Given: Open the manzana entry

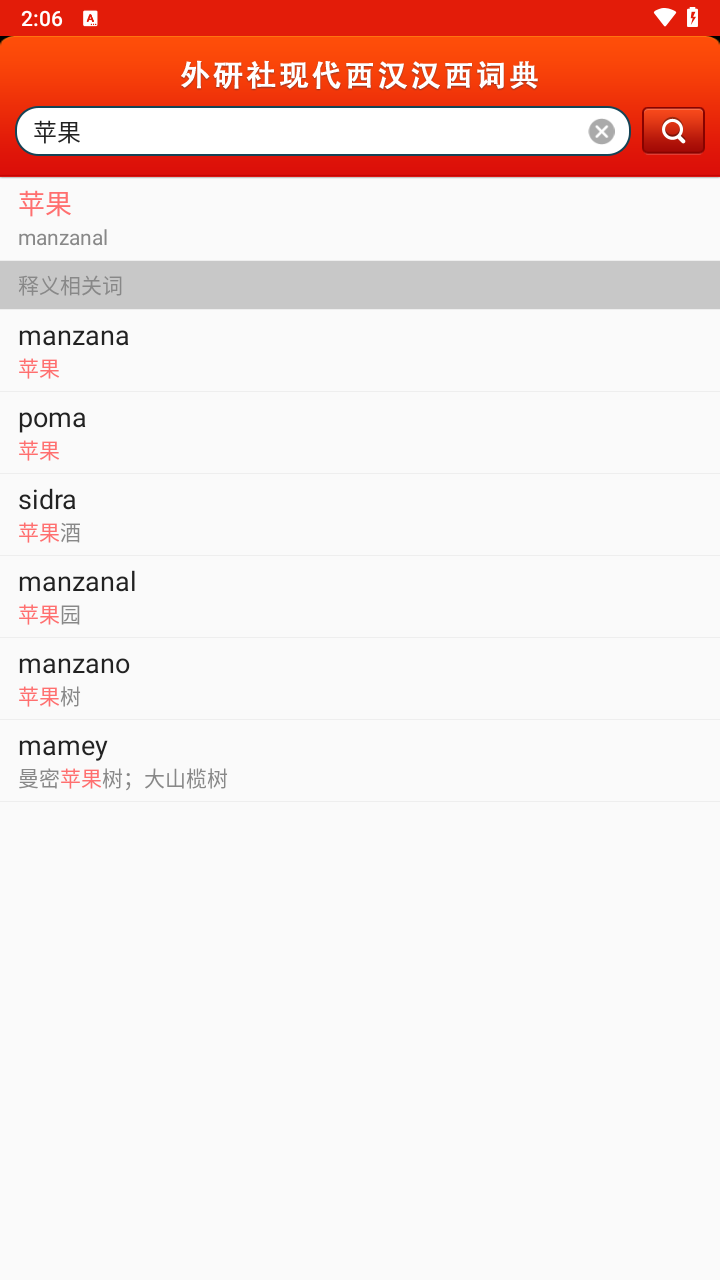Looking at the screenshot, I should click(x=360, y=350).
